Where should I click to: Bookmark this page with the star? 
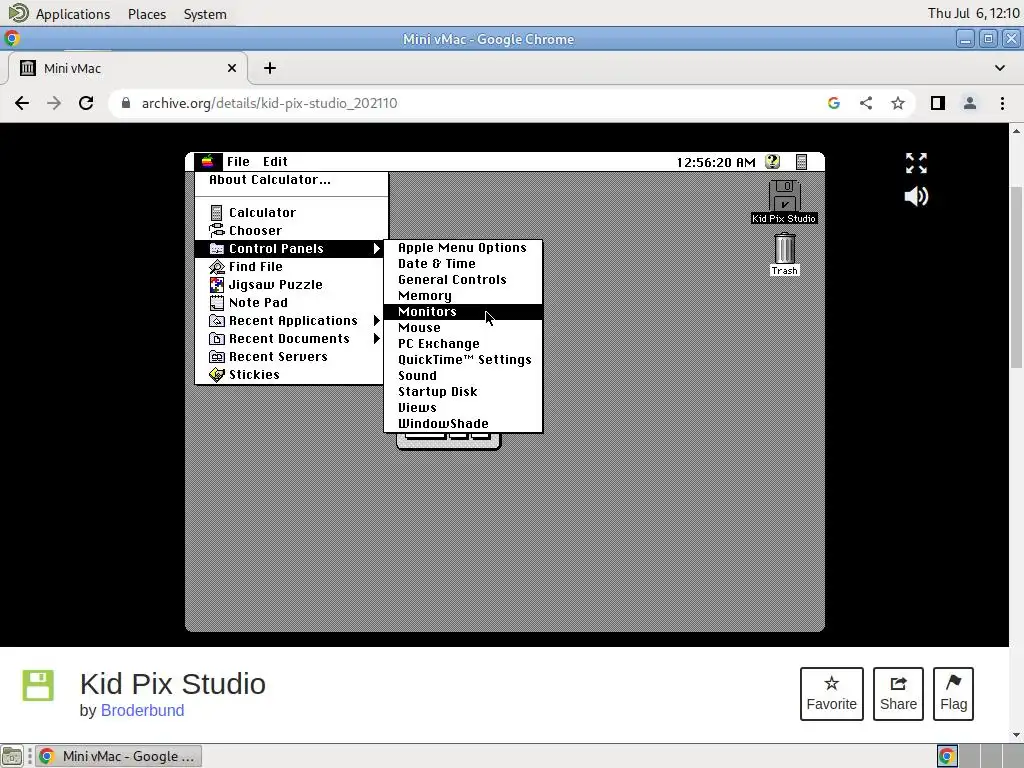click(898, 103)
